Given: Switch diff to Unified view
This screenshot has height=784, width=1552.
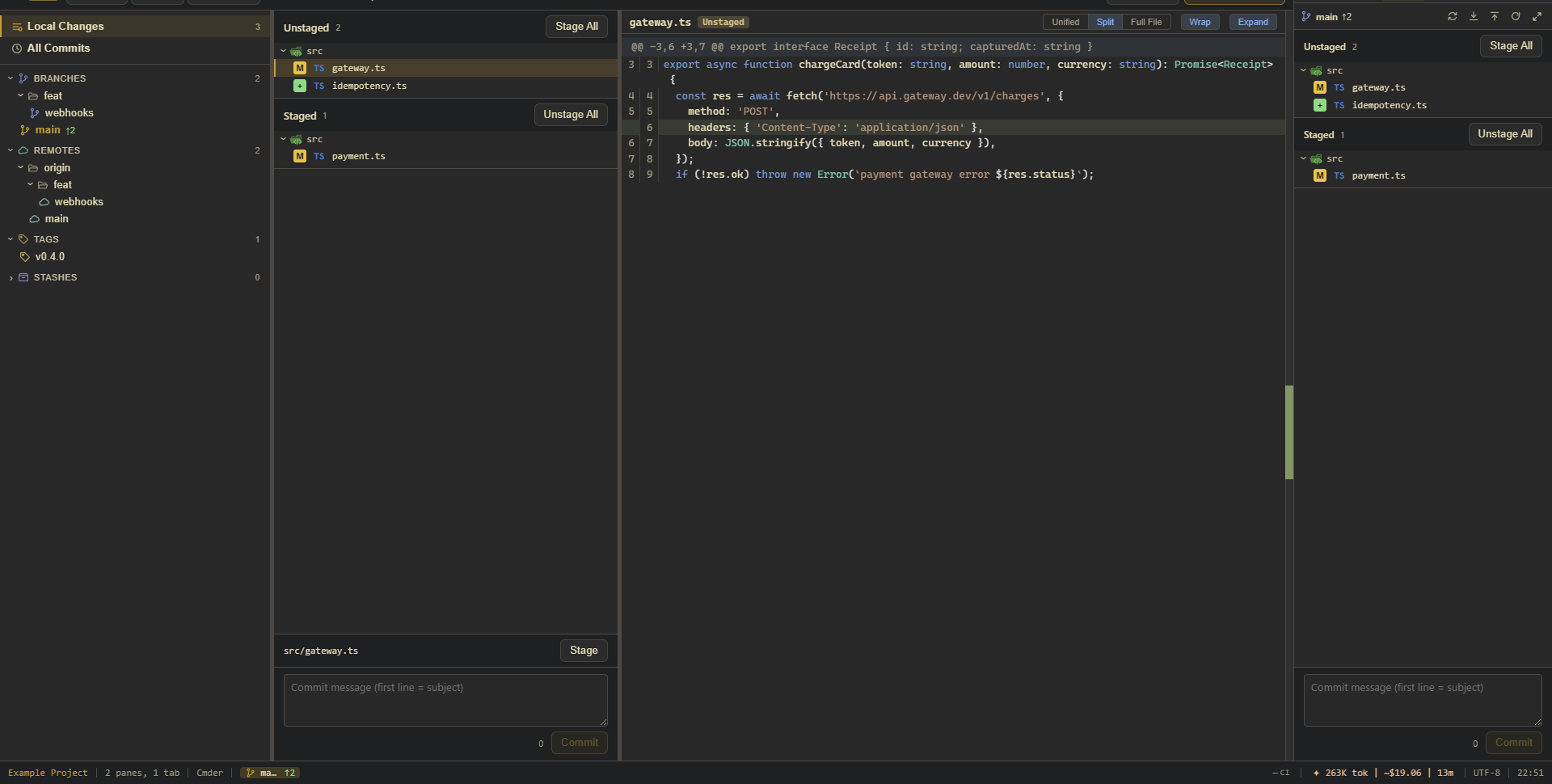Looking at the screenshot, I should tap(1065, 22).
